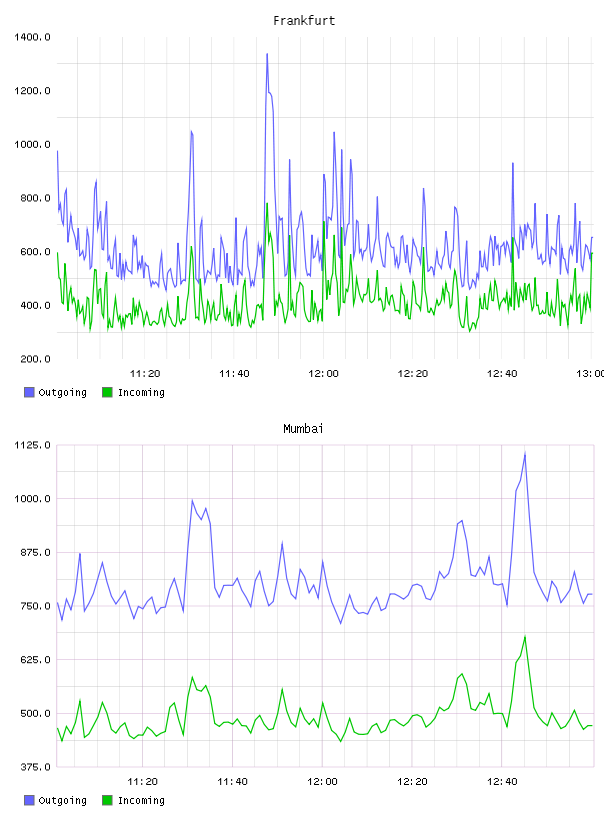608x816 pixels.
Task: Click the 11:40 time label under Frankfurt chart
Action: pyautogui.click(x=234, y=374)
